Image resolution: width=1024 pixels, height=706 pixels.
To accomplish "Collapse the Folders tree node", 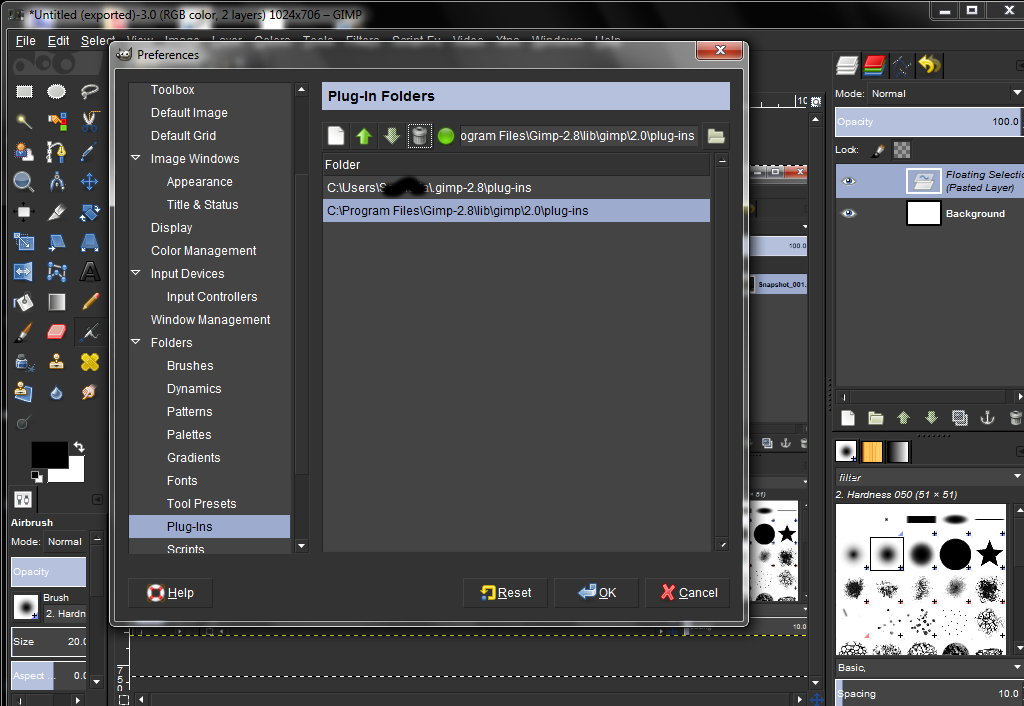I will [136, 342].
